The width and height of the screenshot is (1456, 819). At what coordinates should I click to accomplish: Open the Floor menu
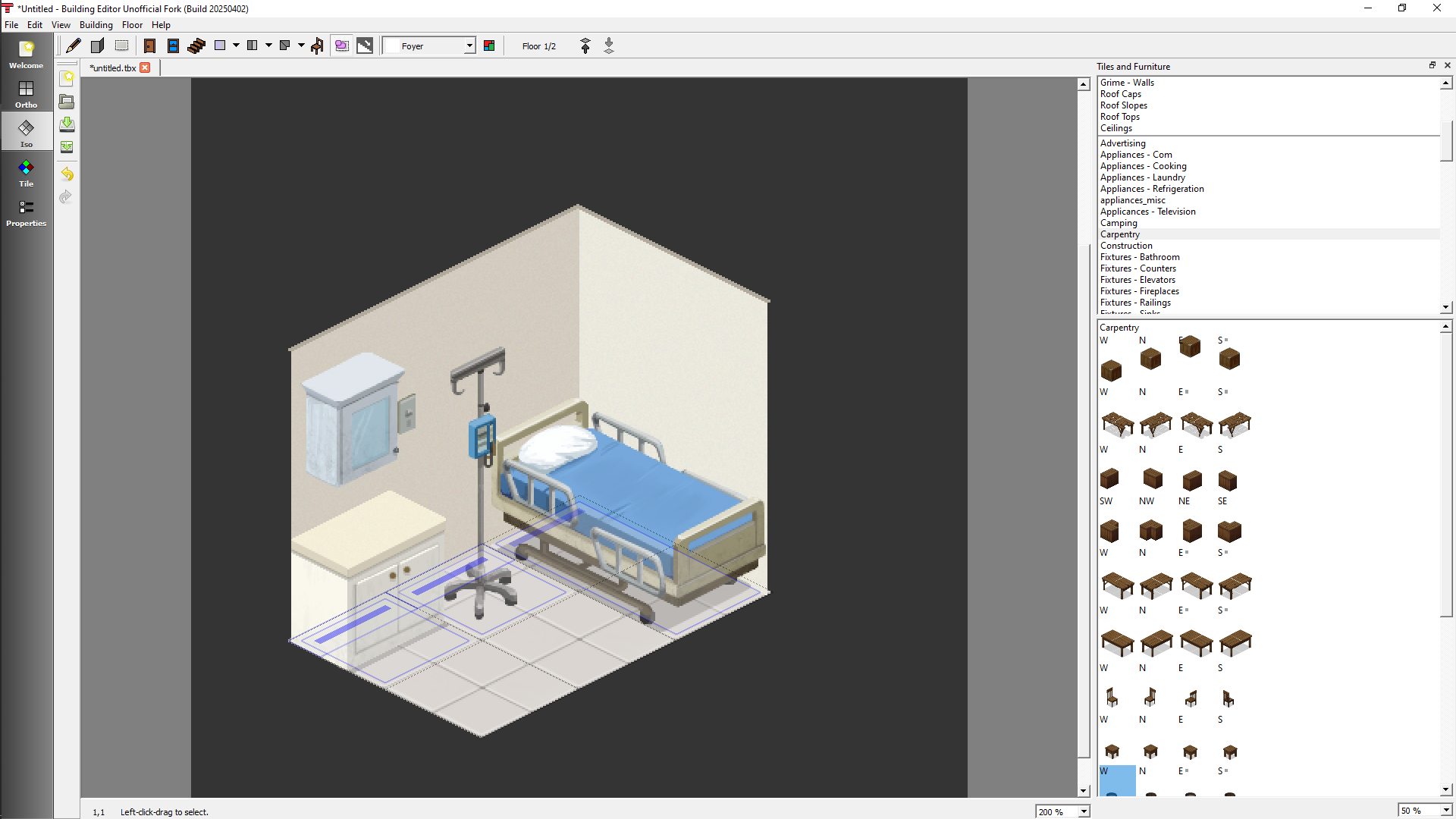tap(132, 24)
